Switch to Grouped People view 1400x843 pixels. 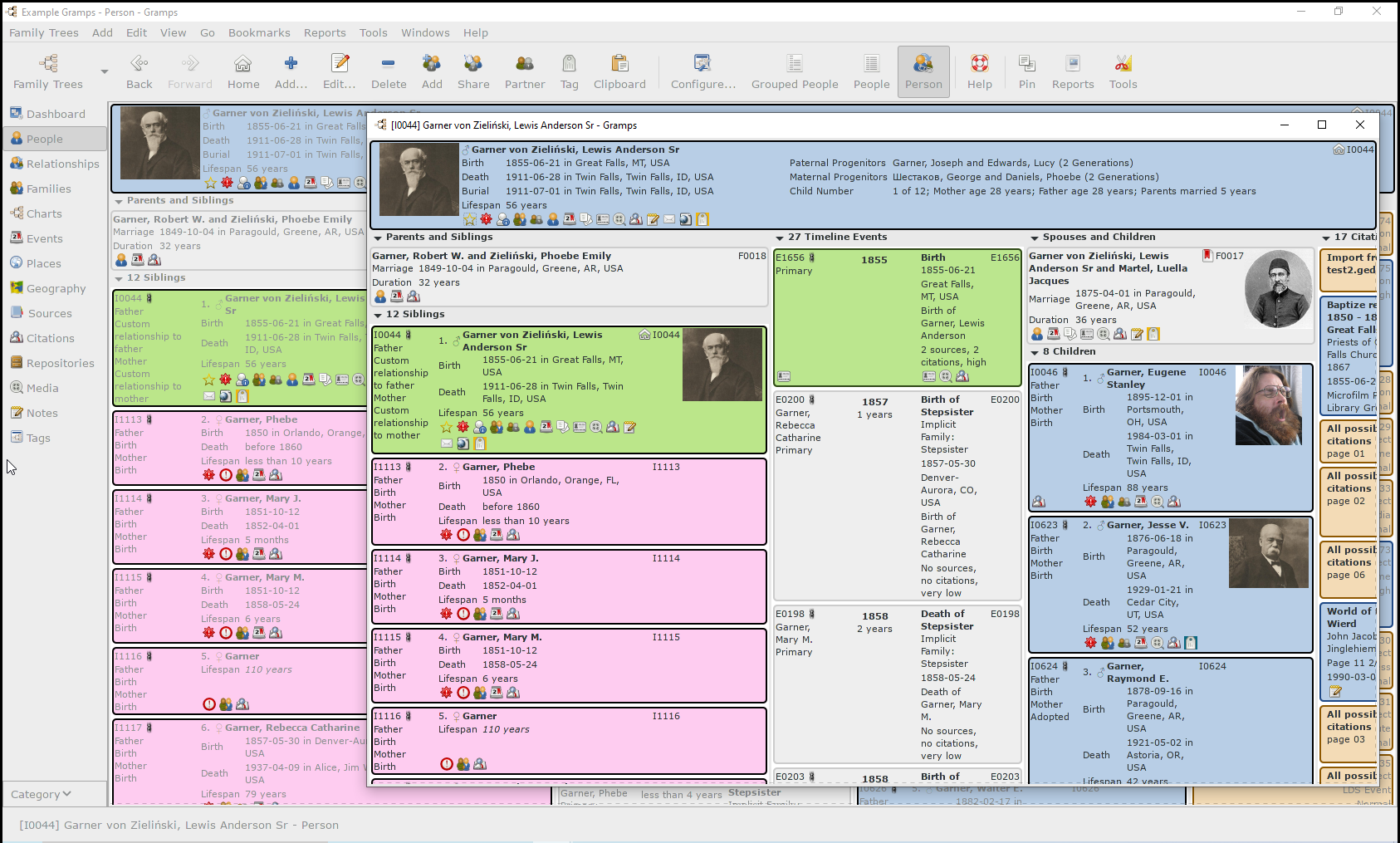(x=795, y=72)
